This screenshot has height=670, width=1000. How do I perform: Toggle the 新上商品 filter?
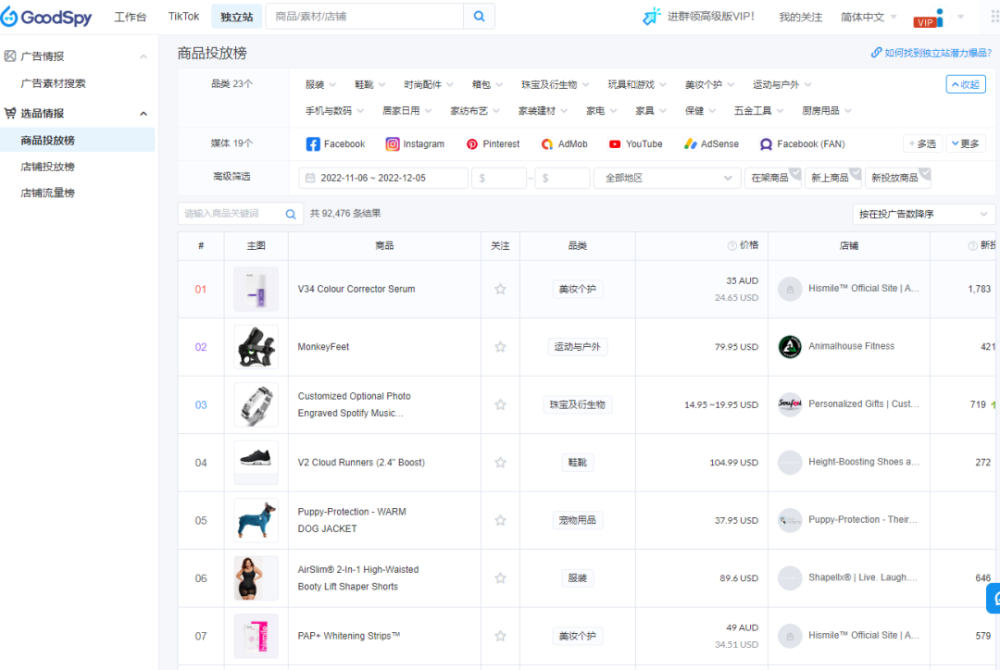833,178
